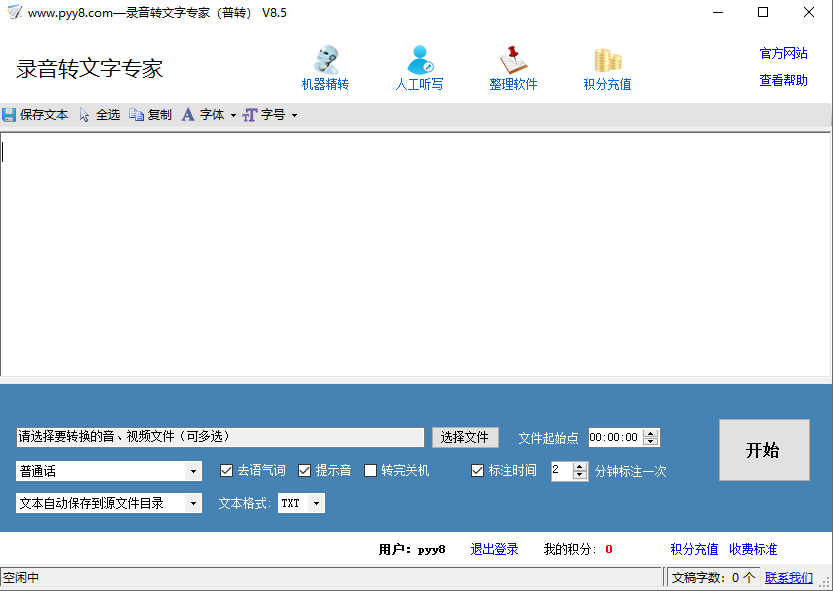Click the 整理软件 label
The height and width of the screenshot is (591, 833).
[x=513, y=84]
